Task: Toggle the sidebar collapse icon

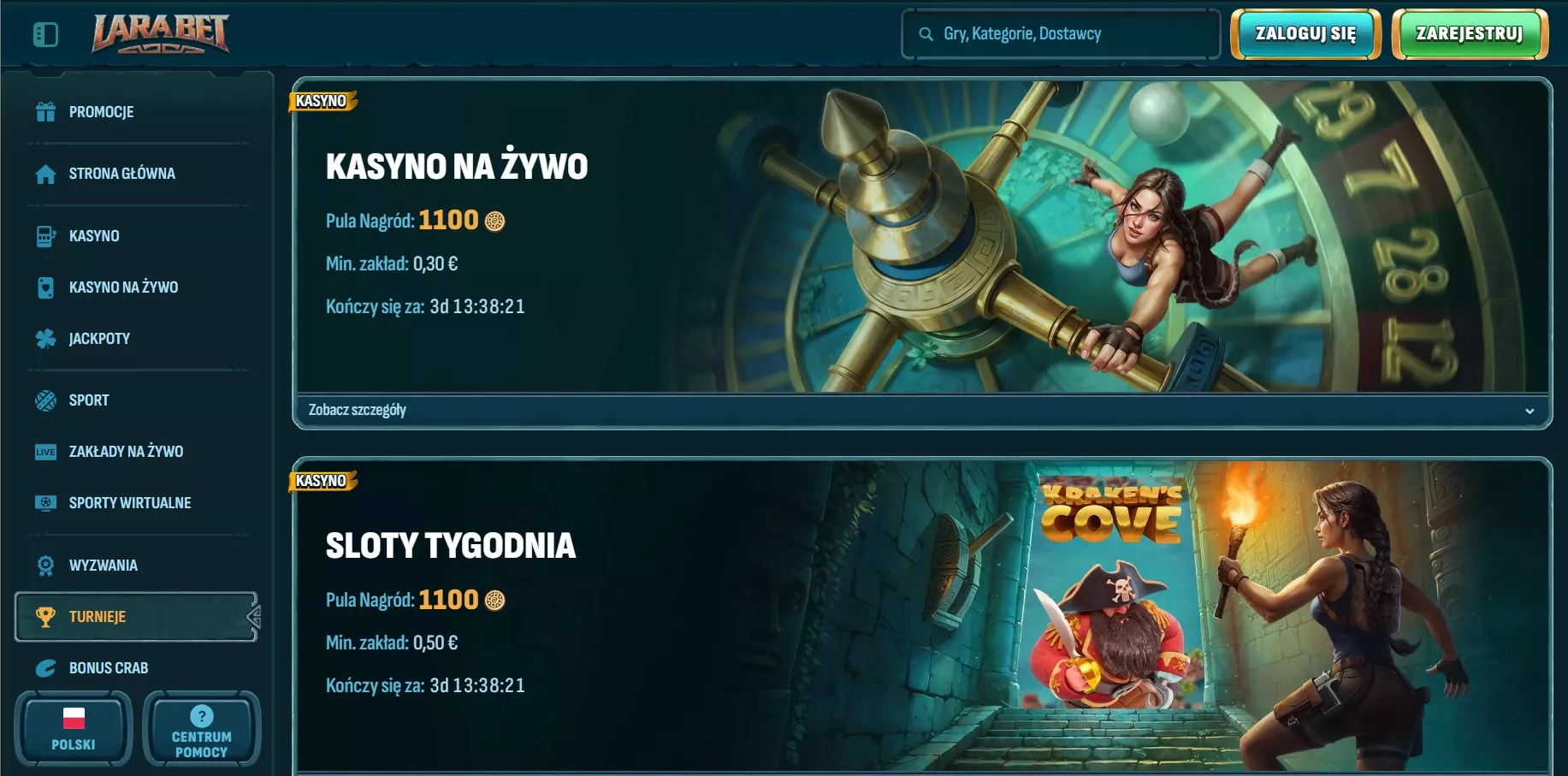Action: (x=45, y=35)
